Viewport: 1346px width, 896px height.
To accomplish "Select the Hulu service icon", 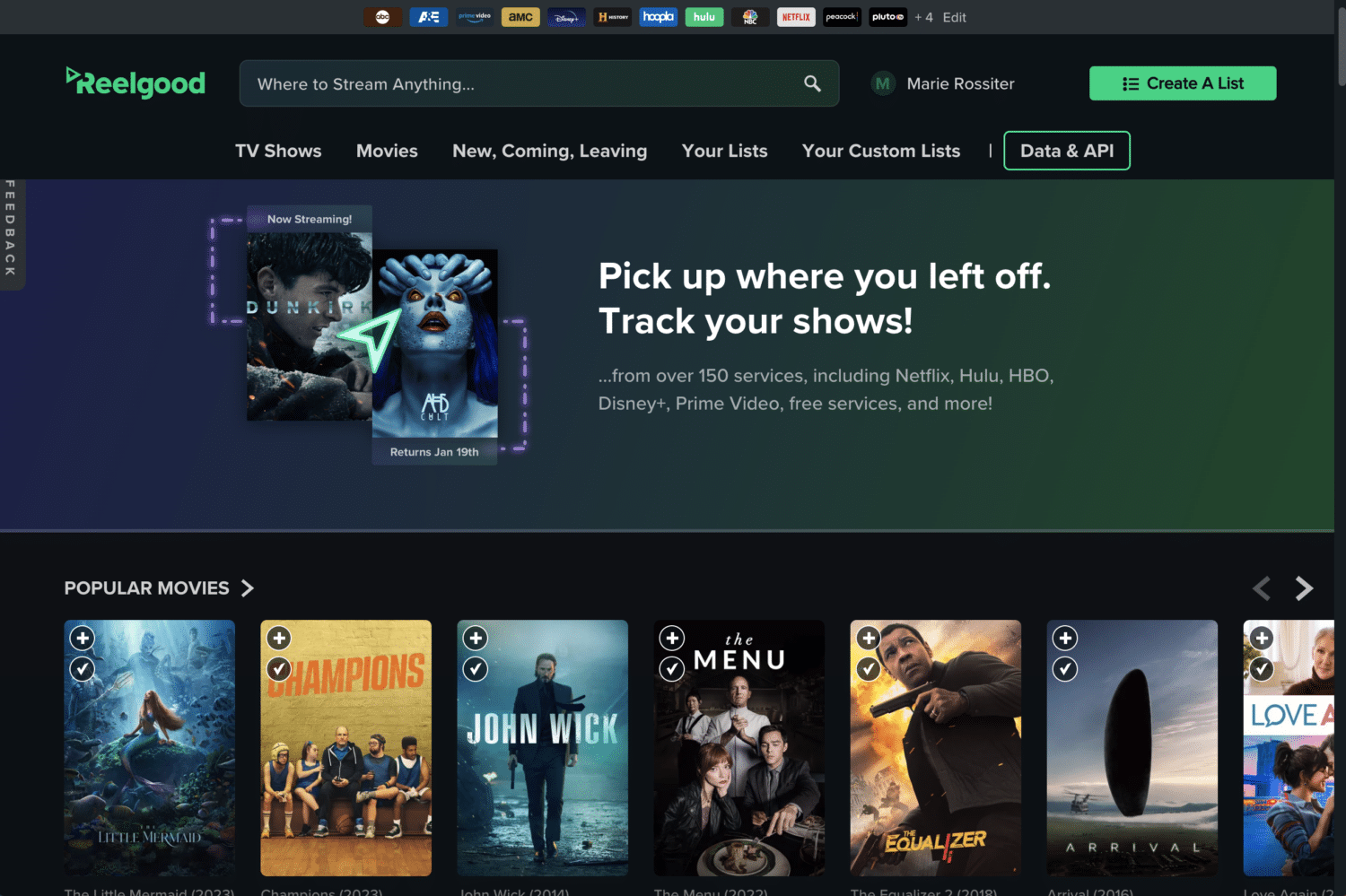I will click(704, 17).
